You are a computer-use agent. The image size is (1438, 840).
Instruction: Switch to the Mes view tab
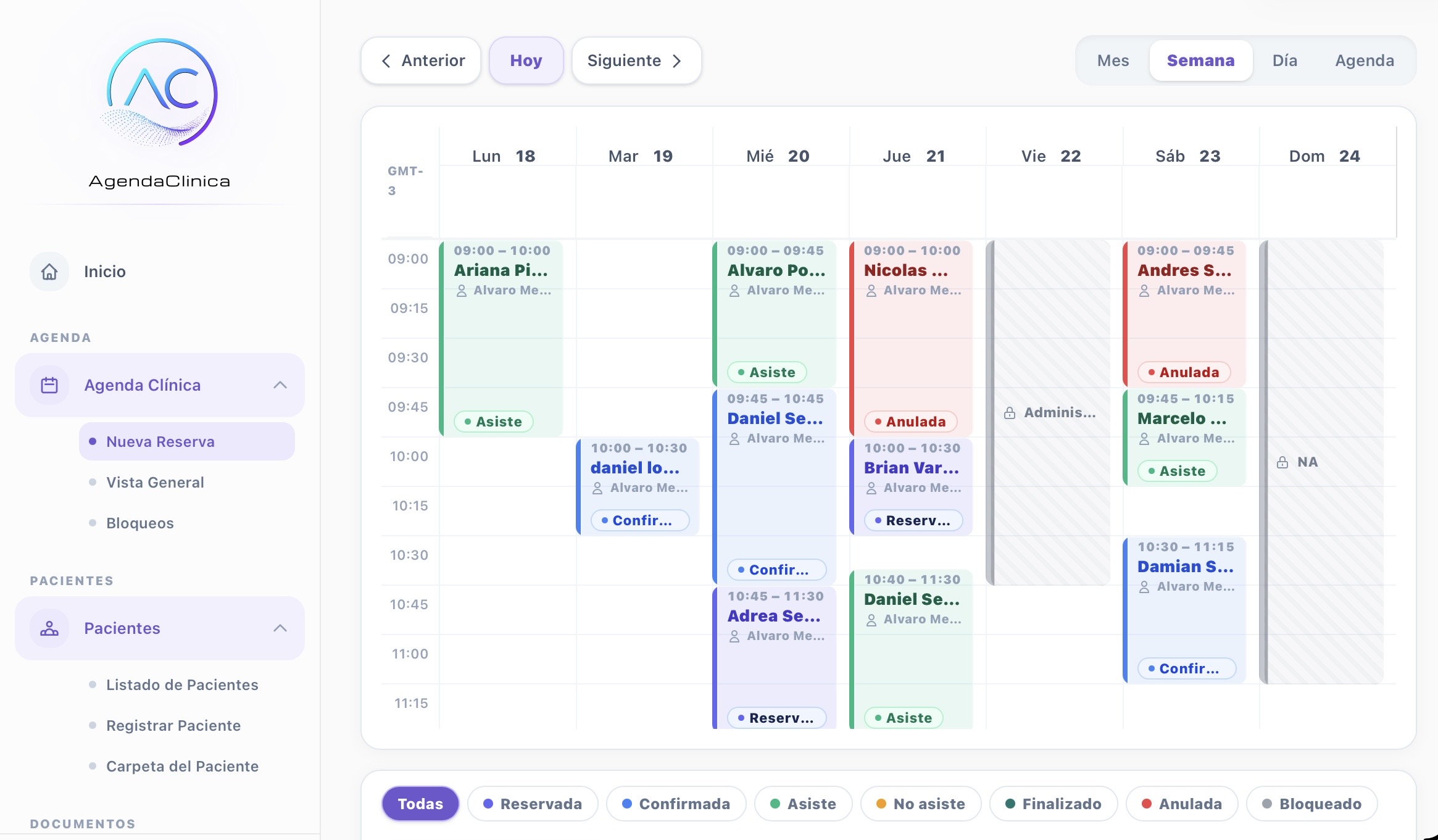coord(1113,60)
